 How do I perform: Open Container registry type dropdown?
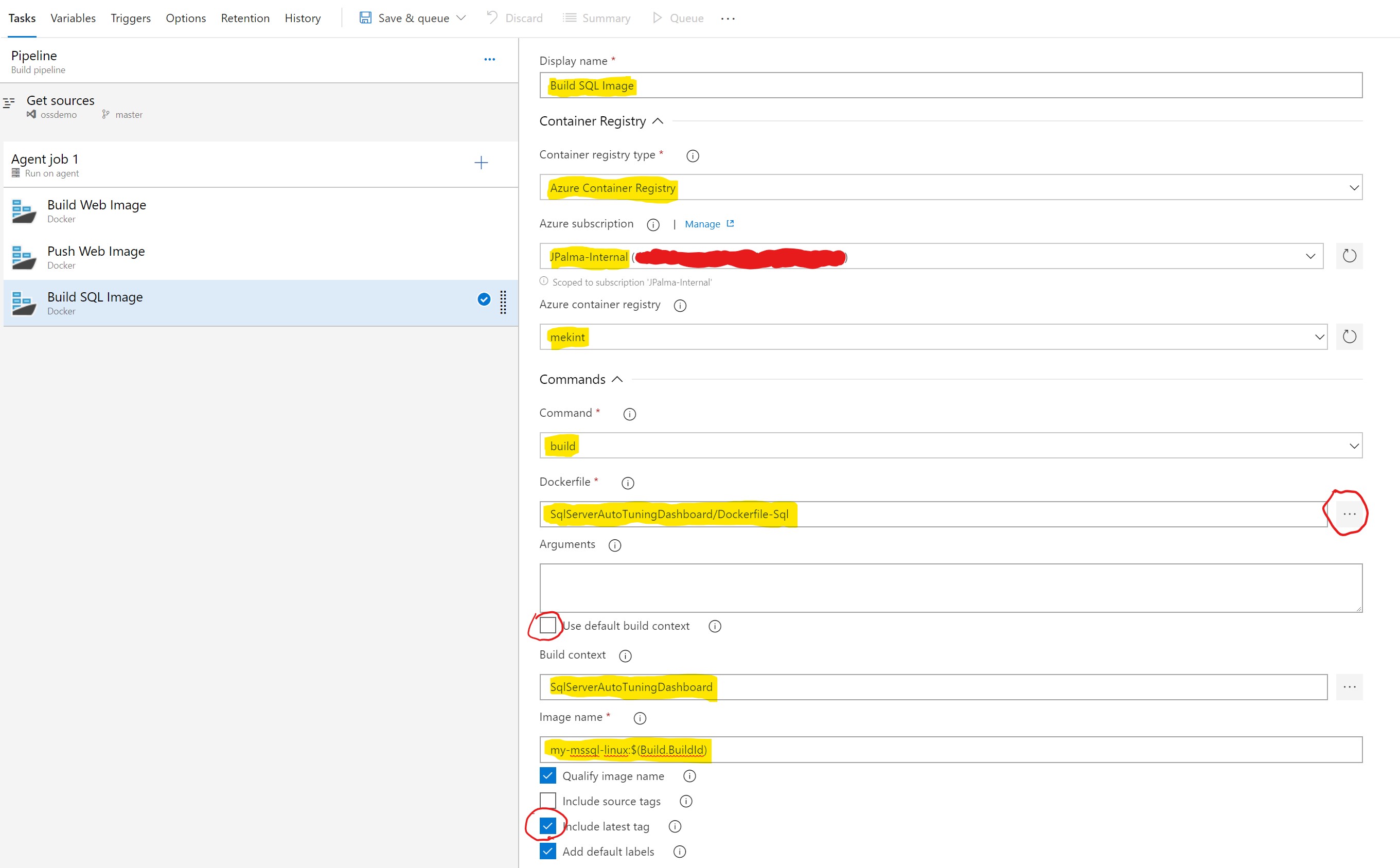pyautogui.click(x=950, y=188)
